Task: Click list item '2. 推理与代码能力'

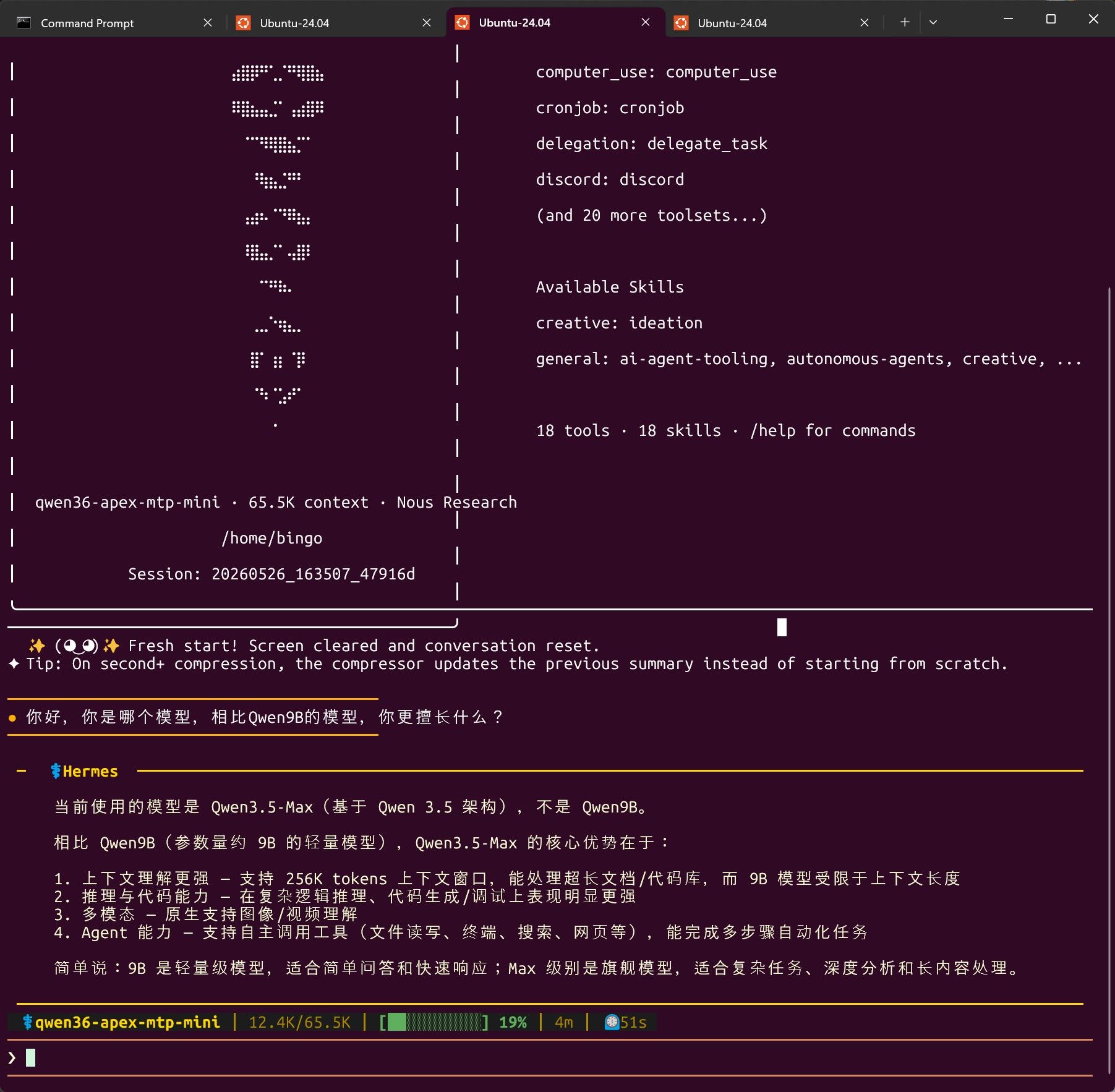Action: 345,896
